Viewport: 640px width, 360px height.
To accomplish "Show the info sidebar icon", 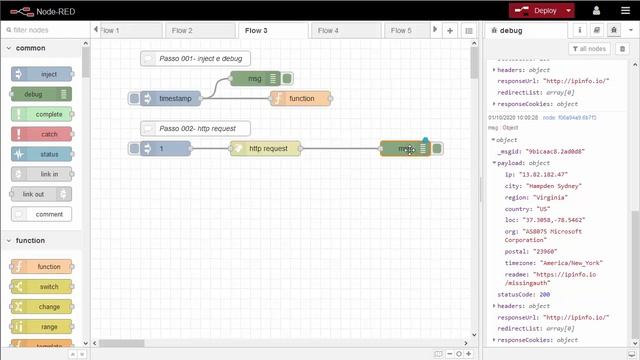I will coord(580,30).
